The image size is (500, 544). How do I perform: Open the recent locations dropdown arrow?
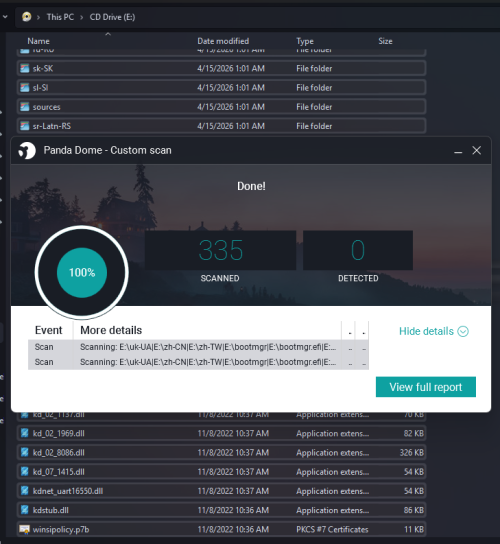coord(5,17)
